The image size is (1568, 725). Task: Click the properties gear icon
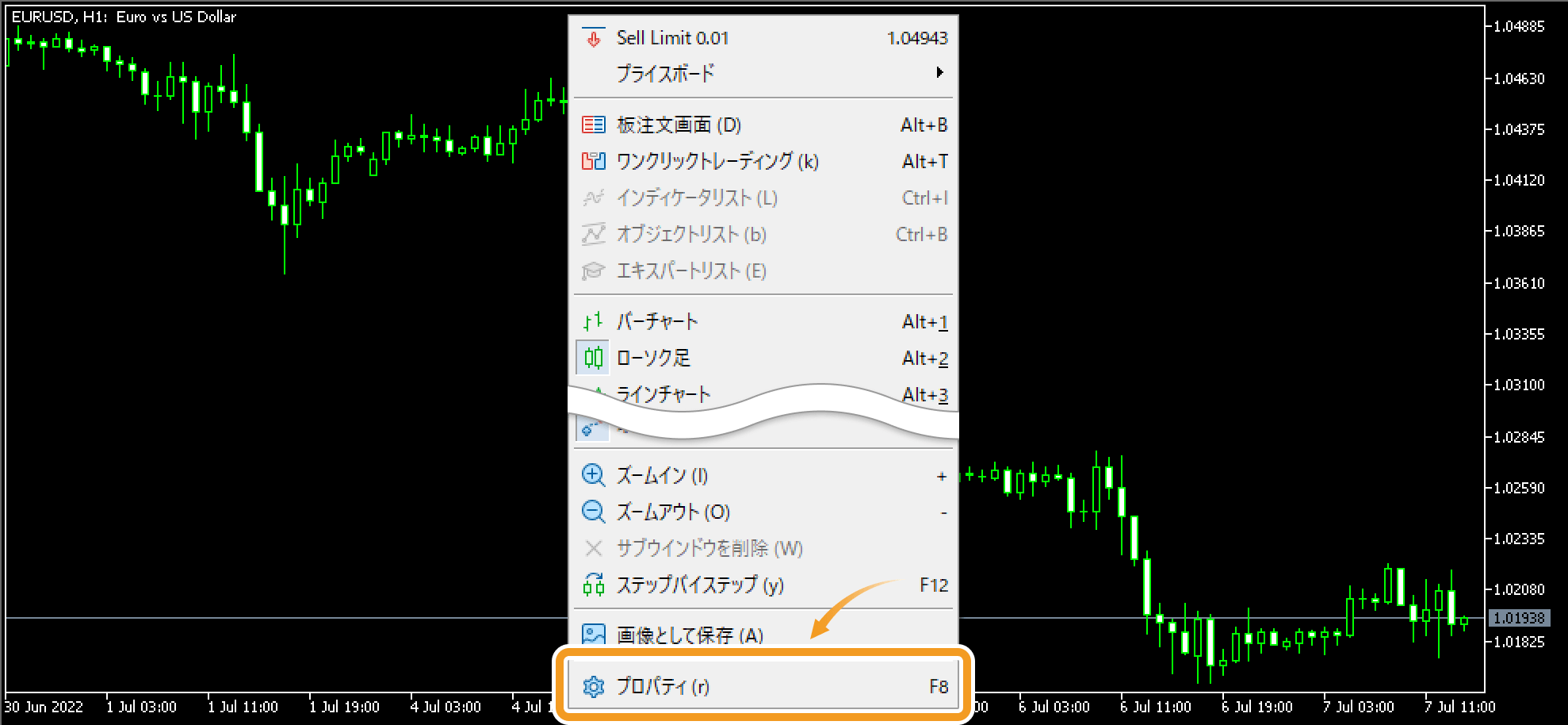click(593, 686)
